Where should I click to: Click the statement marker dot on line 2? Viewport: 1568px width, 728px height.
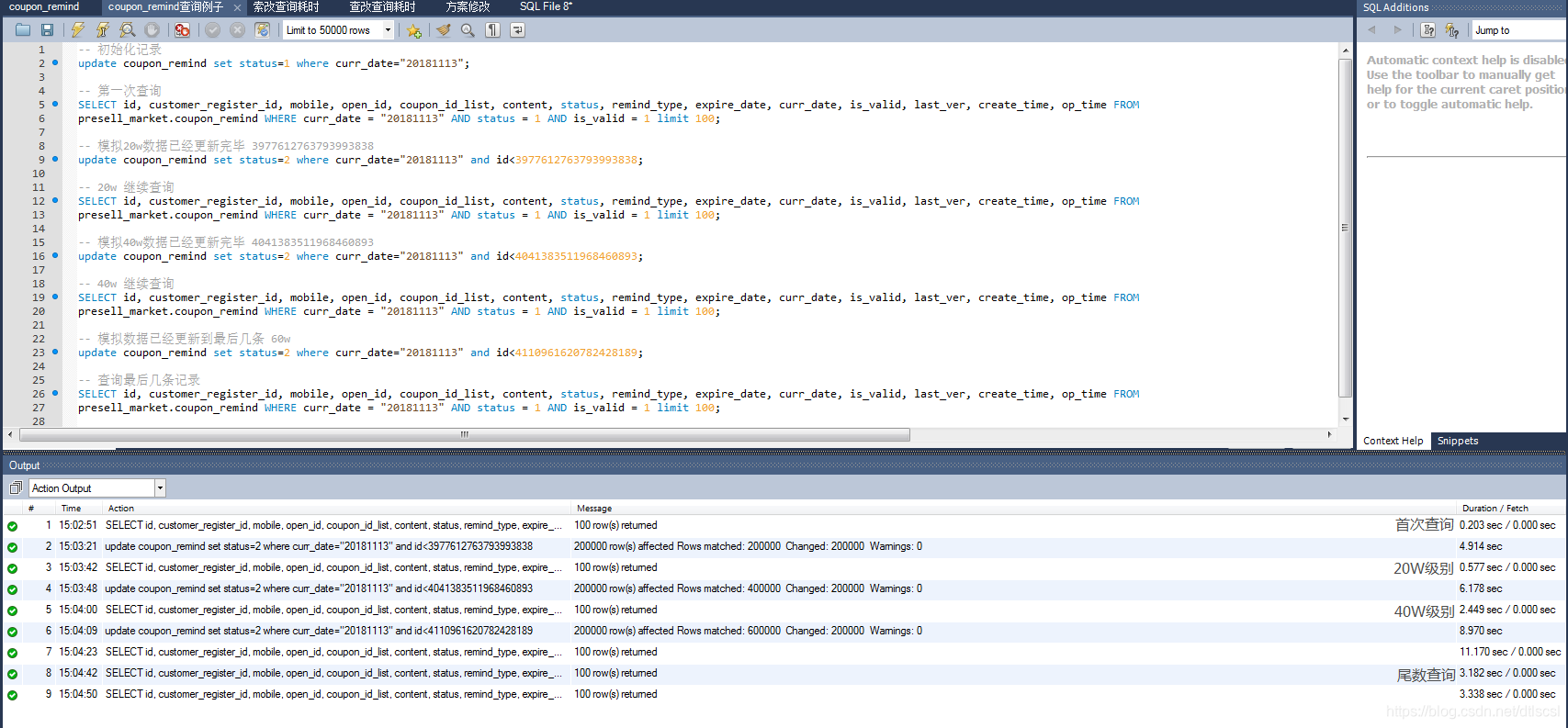pos(55,62)
